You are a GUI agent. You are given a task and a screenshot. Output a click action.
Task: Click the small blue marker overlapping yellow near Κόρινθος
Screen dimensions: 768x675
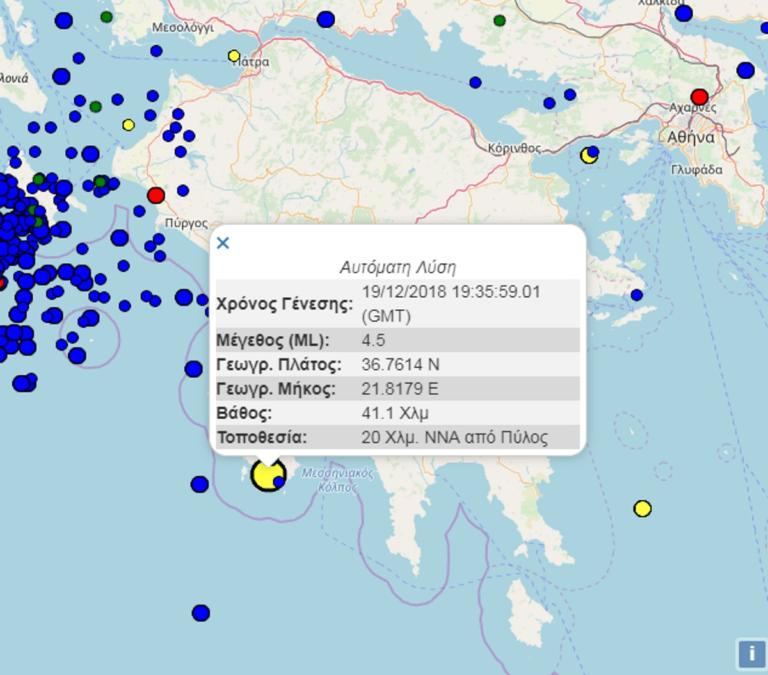tap(593, 152)
